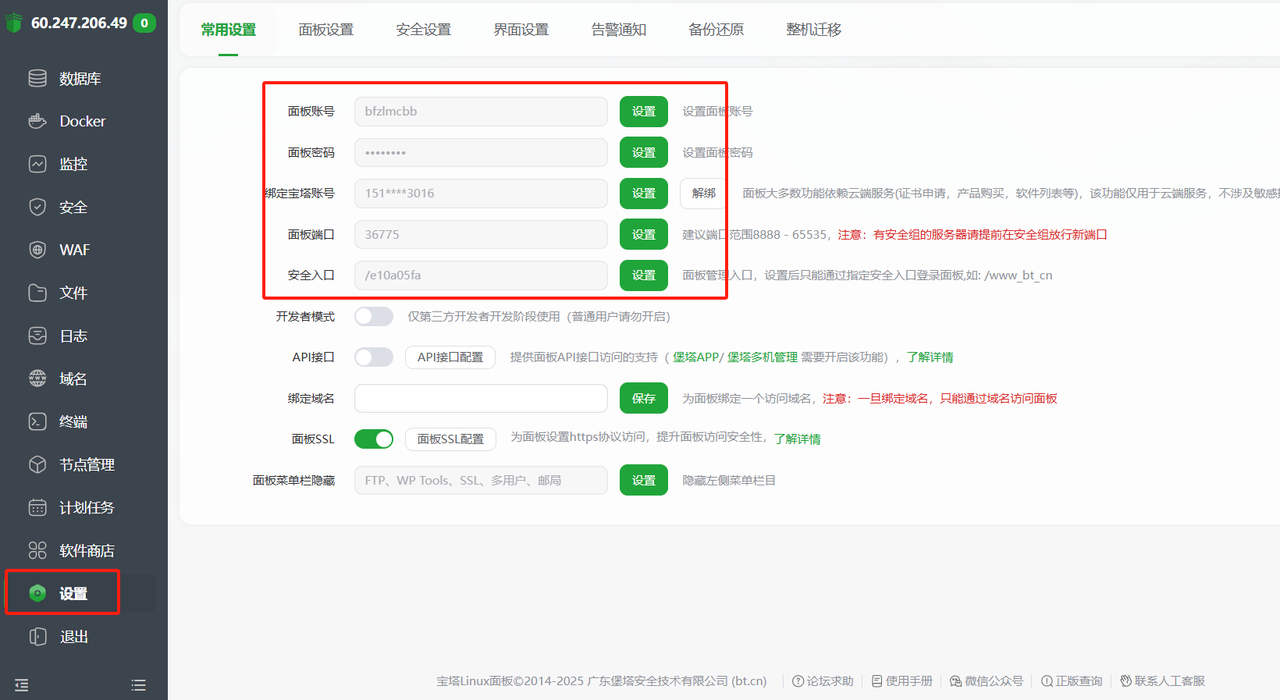
Task: Disable the 面板SSL toggle
Action: (373, 439)
